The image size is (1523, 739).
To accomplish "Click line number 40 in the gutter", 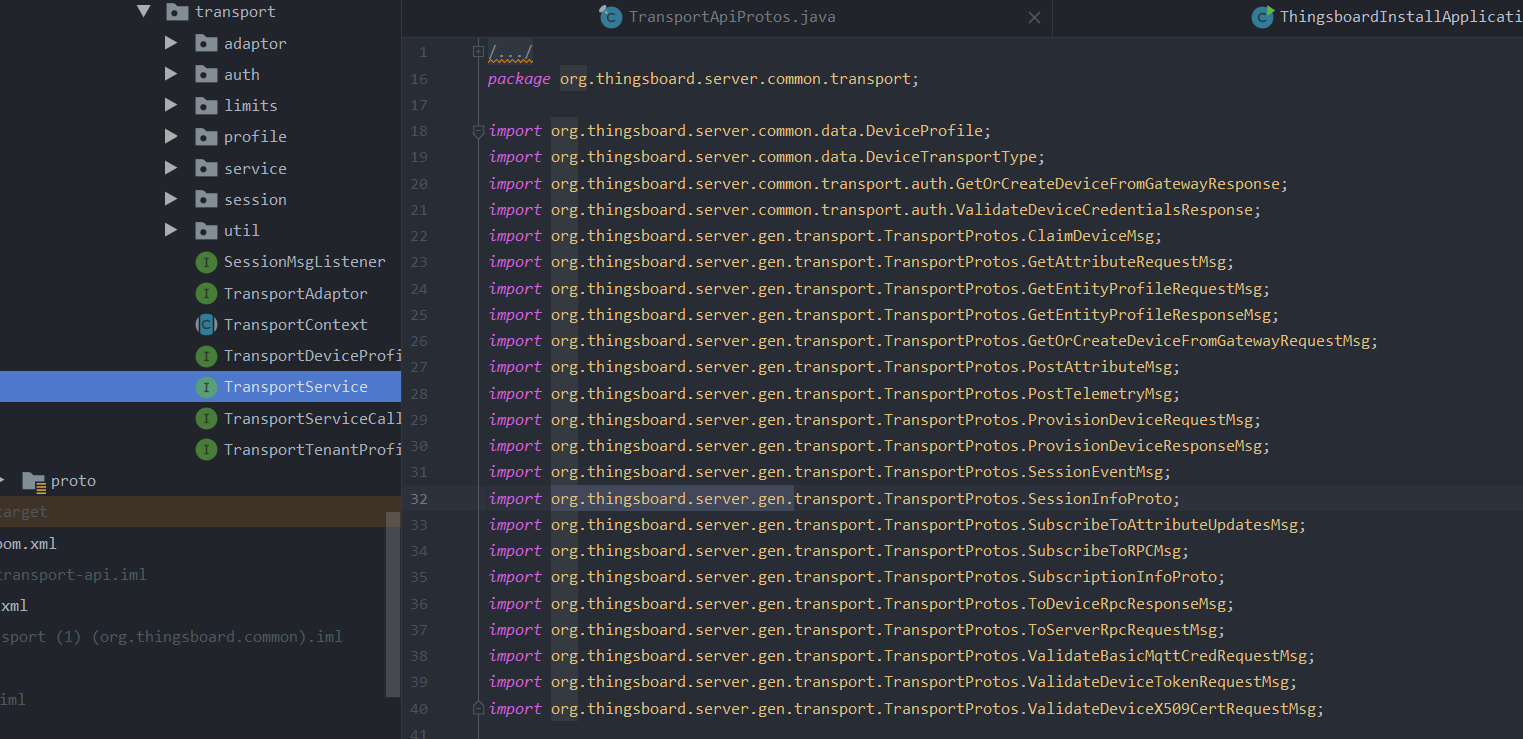I will point(418,709).
